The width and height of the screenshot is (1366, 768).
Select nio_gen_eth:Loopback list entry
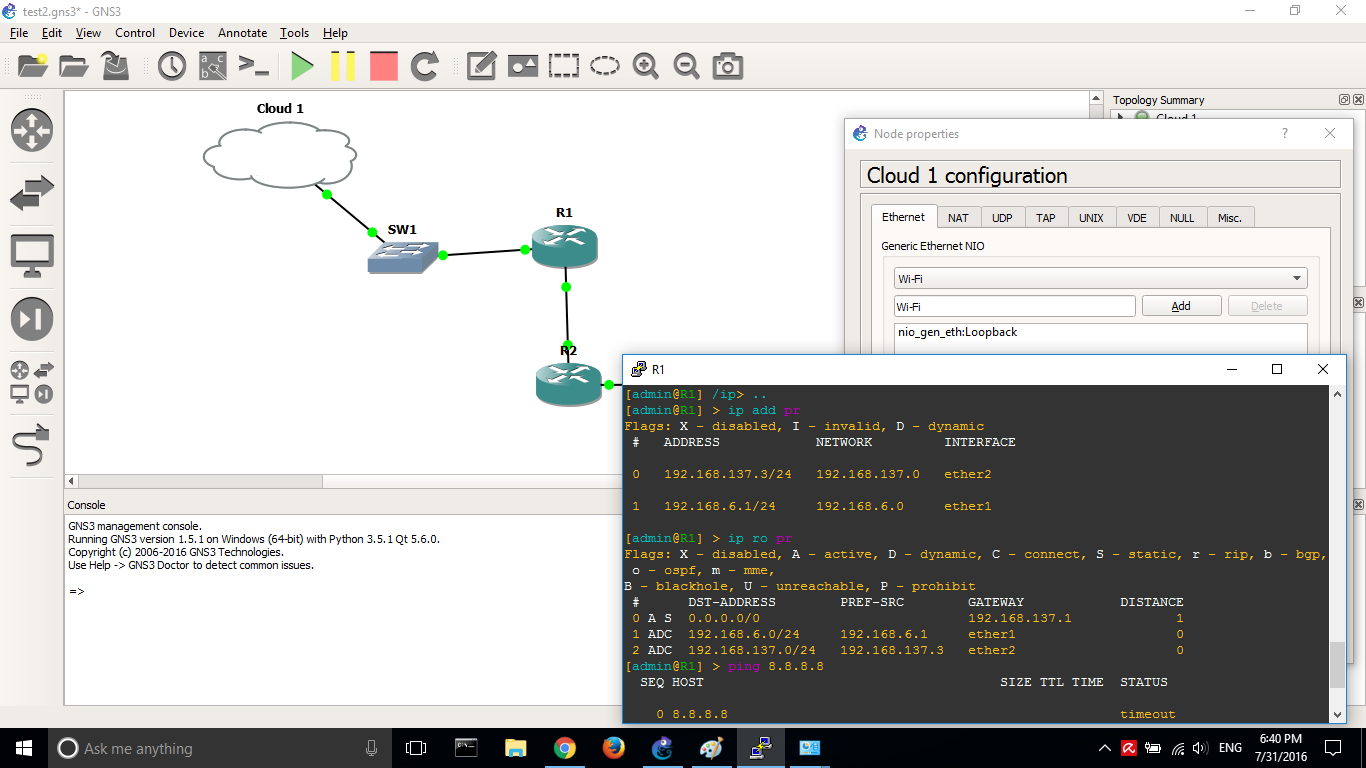point(958,332)
